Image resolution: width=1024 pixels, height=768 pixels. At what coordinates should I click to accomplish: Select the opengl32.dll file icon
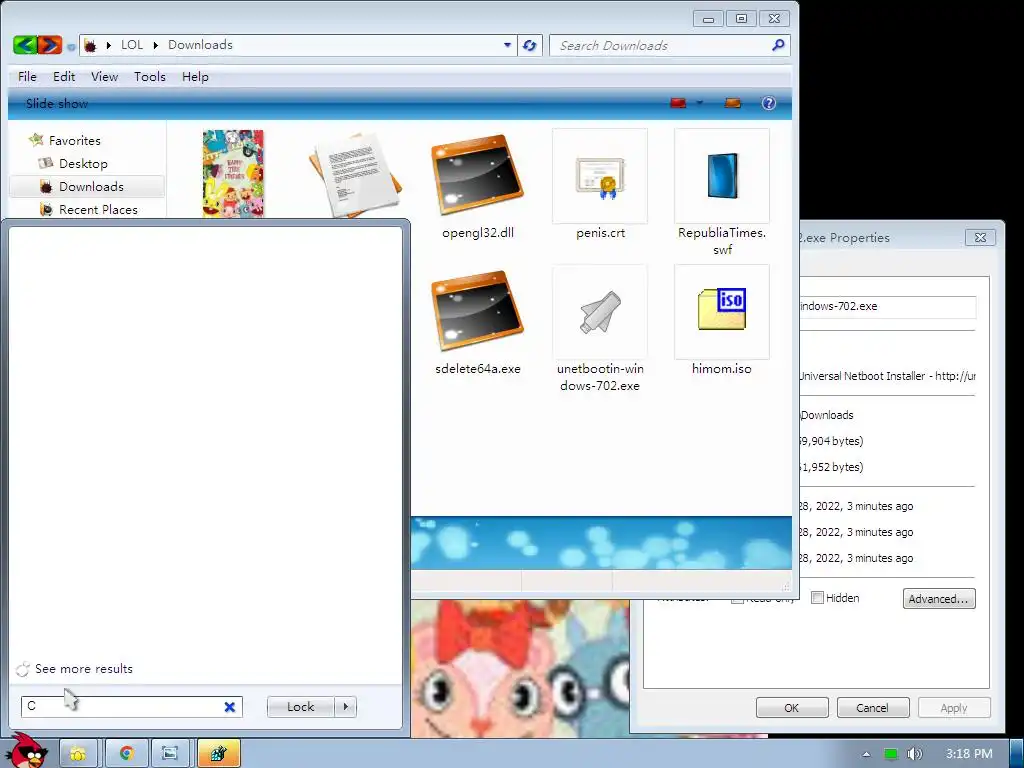tap(477, 175)
